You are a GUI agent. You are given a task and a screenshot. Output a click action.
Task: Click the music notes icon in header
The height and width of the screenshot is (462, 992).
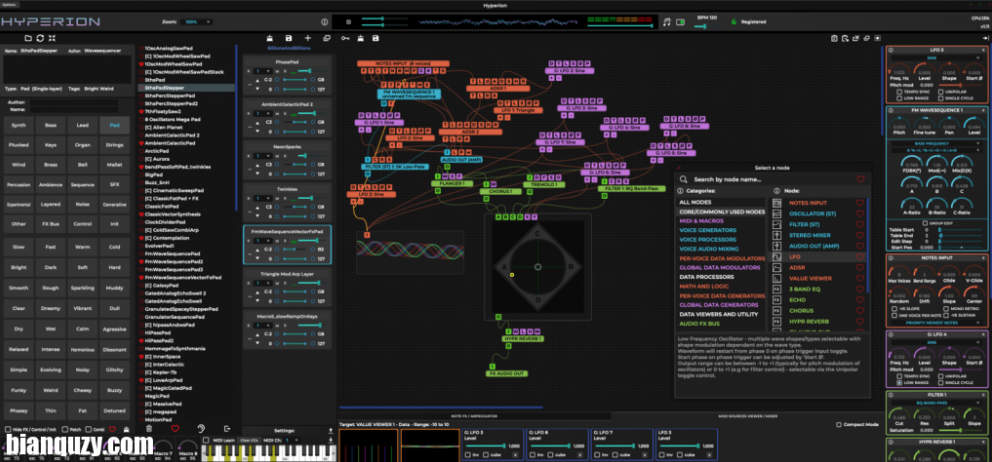(x=666, y=22)
